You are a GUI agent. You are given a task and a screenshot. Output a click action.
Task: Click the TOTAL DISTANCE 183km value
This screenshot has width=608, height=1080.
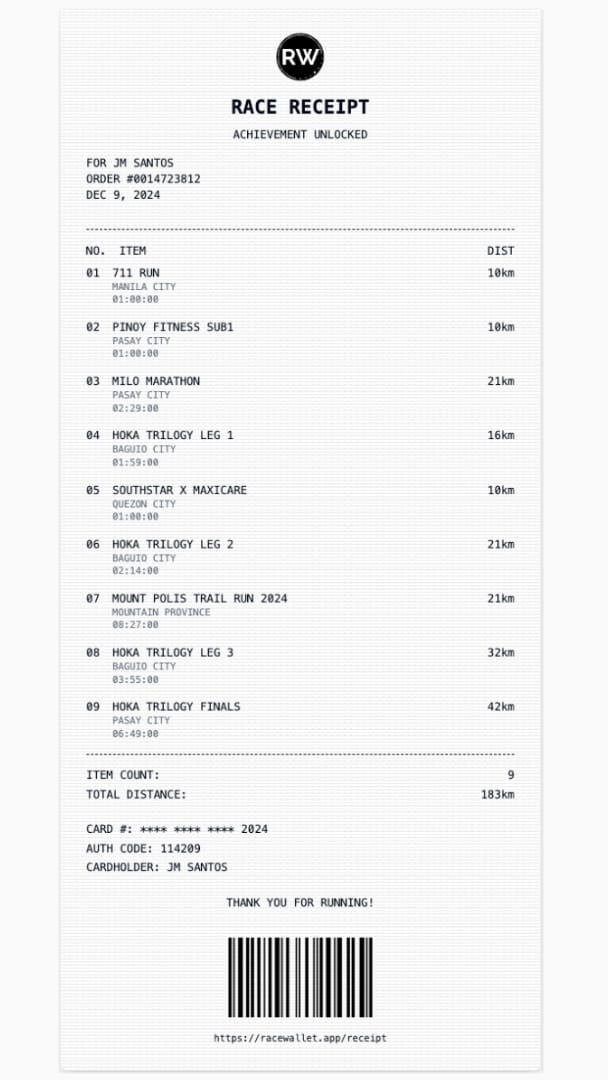pyautogui.click(x=497, y=794)
